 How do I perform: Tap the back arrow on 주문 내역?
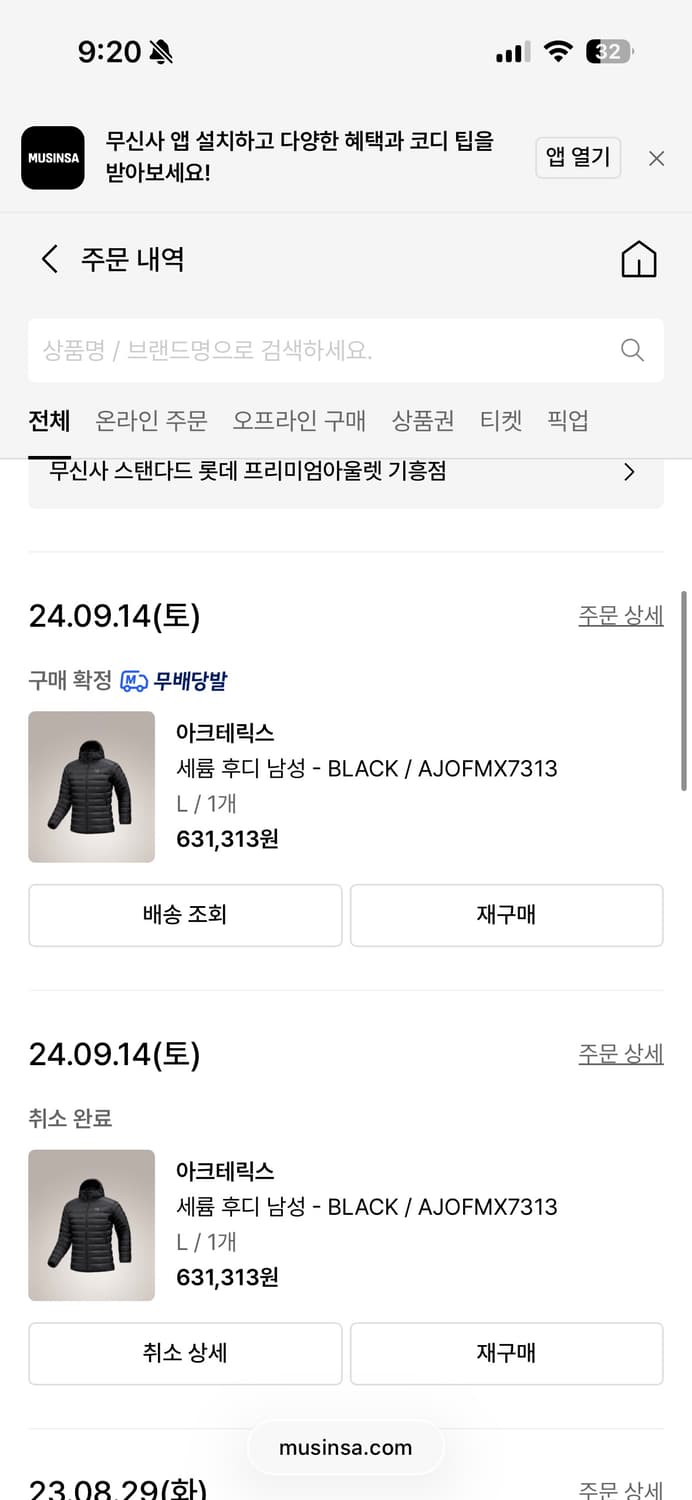(48, 258)
